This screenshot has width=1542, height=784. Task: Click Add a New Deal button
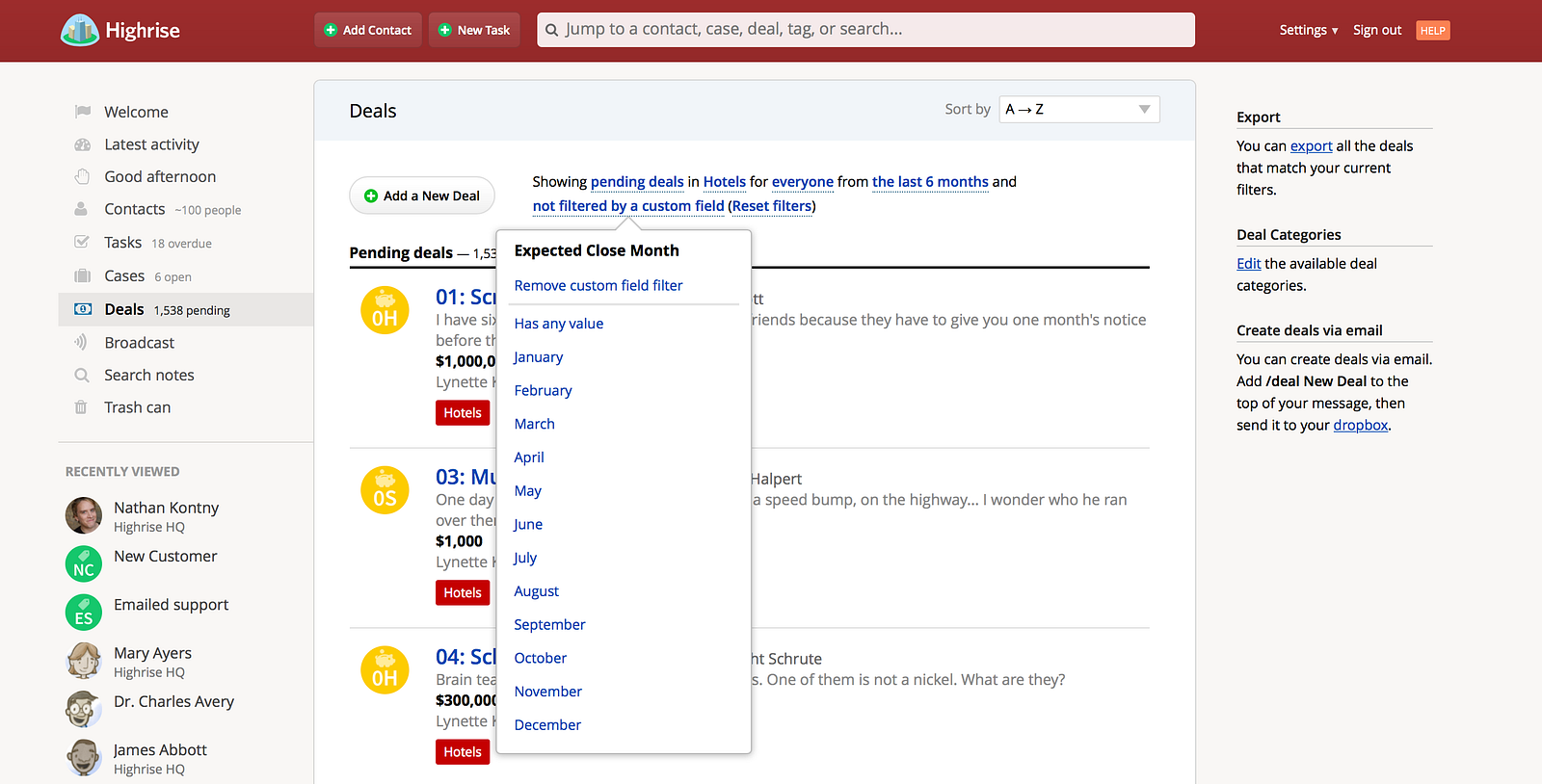pyautogui.click(x=422, y=196)
